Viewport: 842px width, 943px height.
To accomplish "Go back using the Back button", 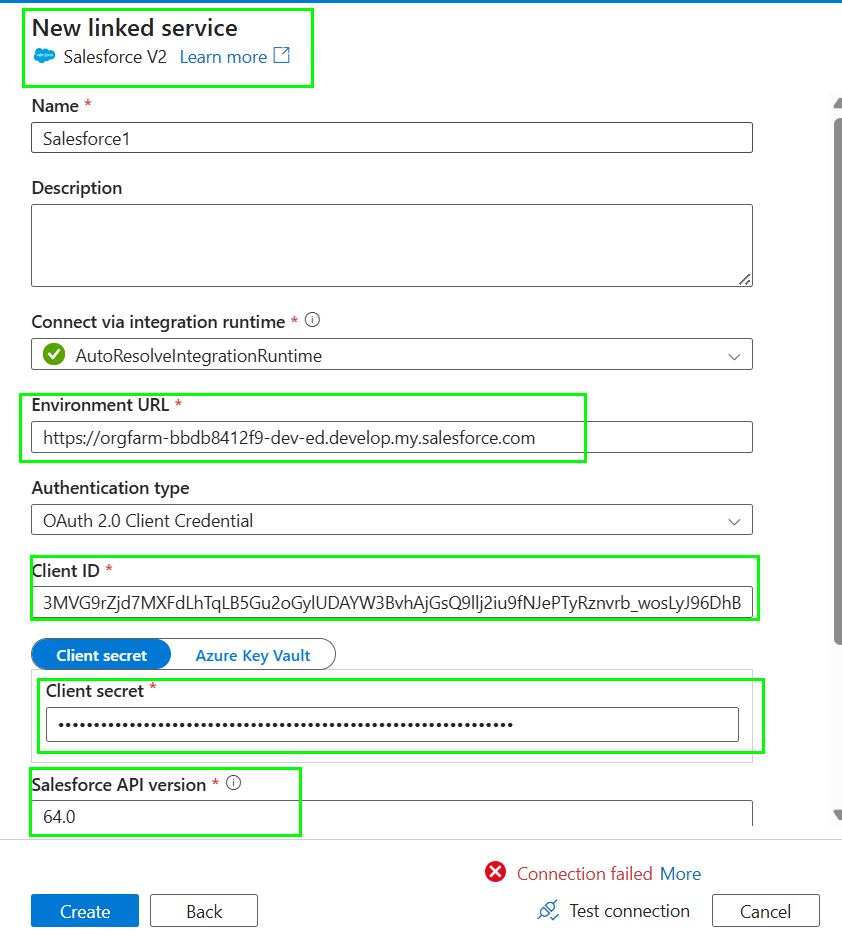I will (204, 911).
